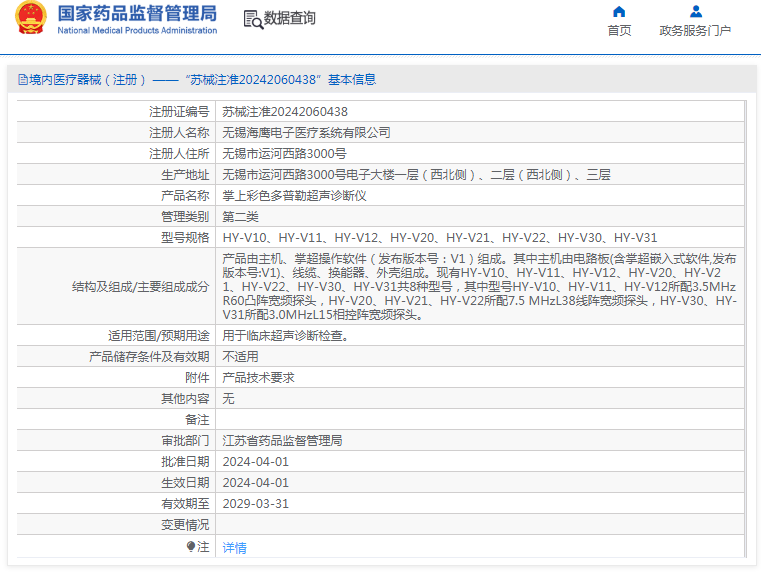761x575 pixels.
Task: Click the 国家药品监督管理局 site title
Action: tap(137, 13)
